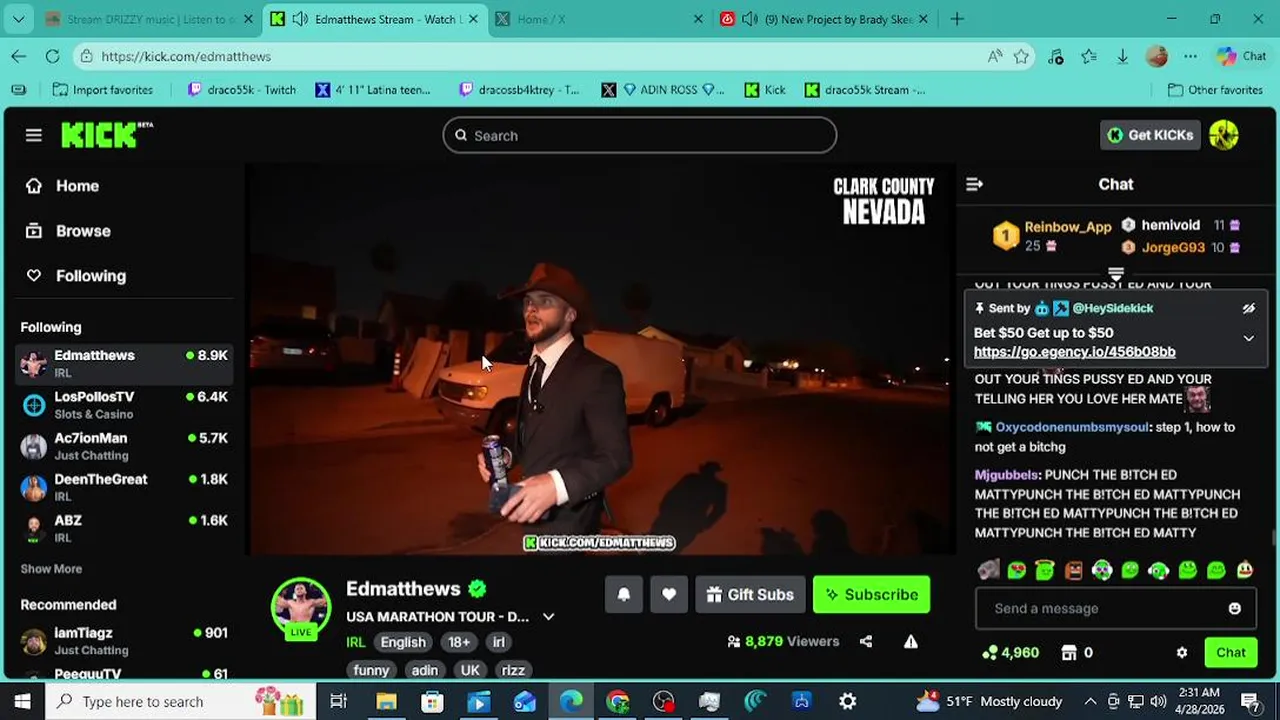Viewport: 1280px width, 720px height.
Task: Toggle notification bell for Edmatthews
Action: 623,594
